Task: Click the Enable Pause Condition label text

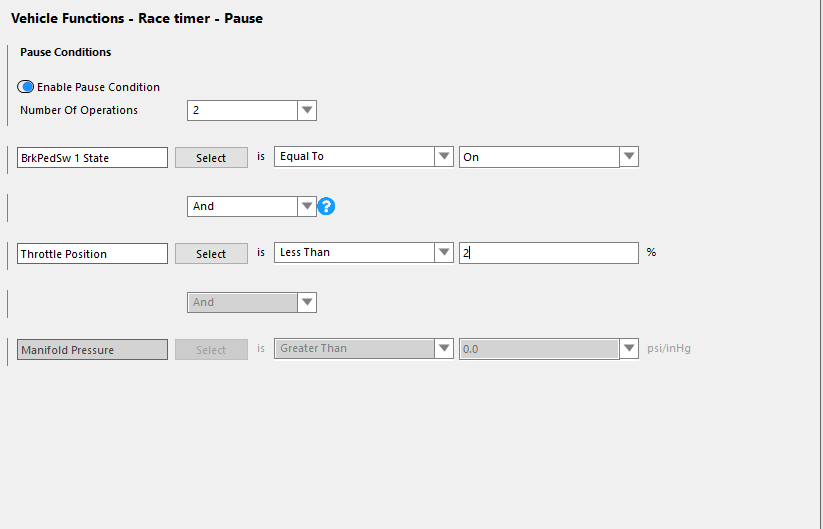Action: pyautogui.click(x=98, y=87)
